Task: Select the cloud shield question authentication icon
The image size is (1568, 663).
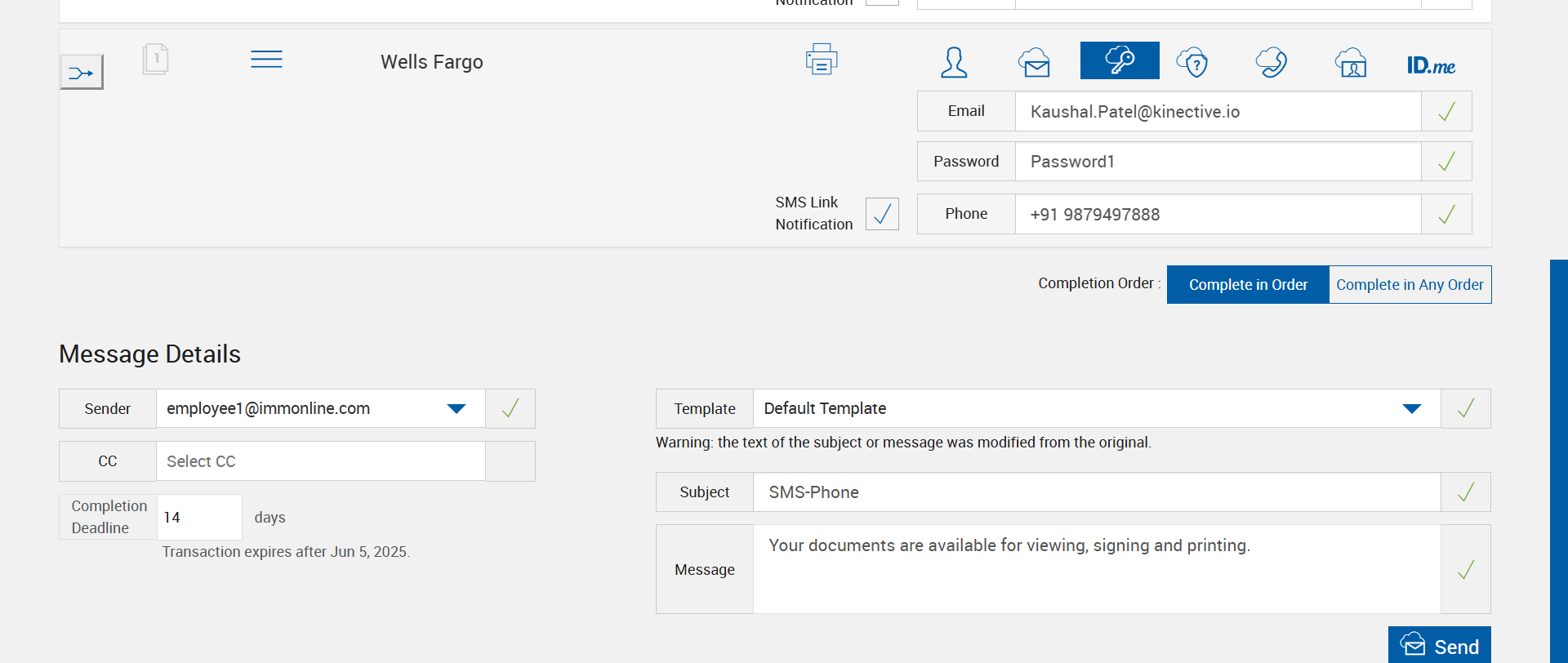Action: pos(1192,62)
